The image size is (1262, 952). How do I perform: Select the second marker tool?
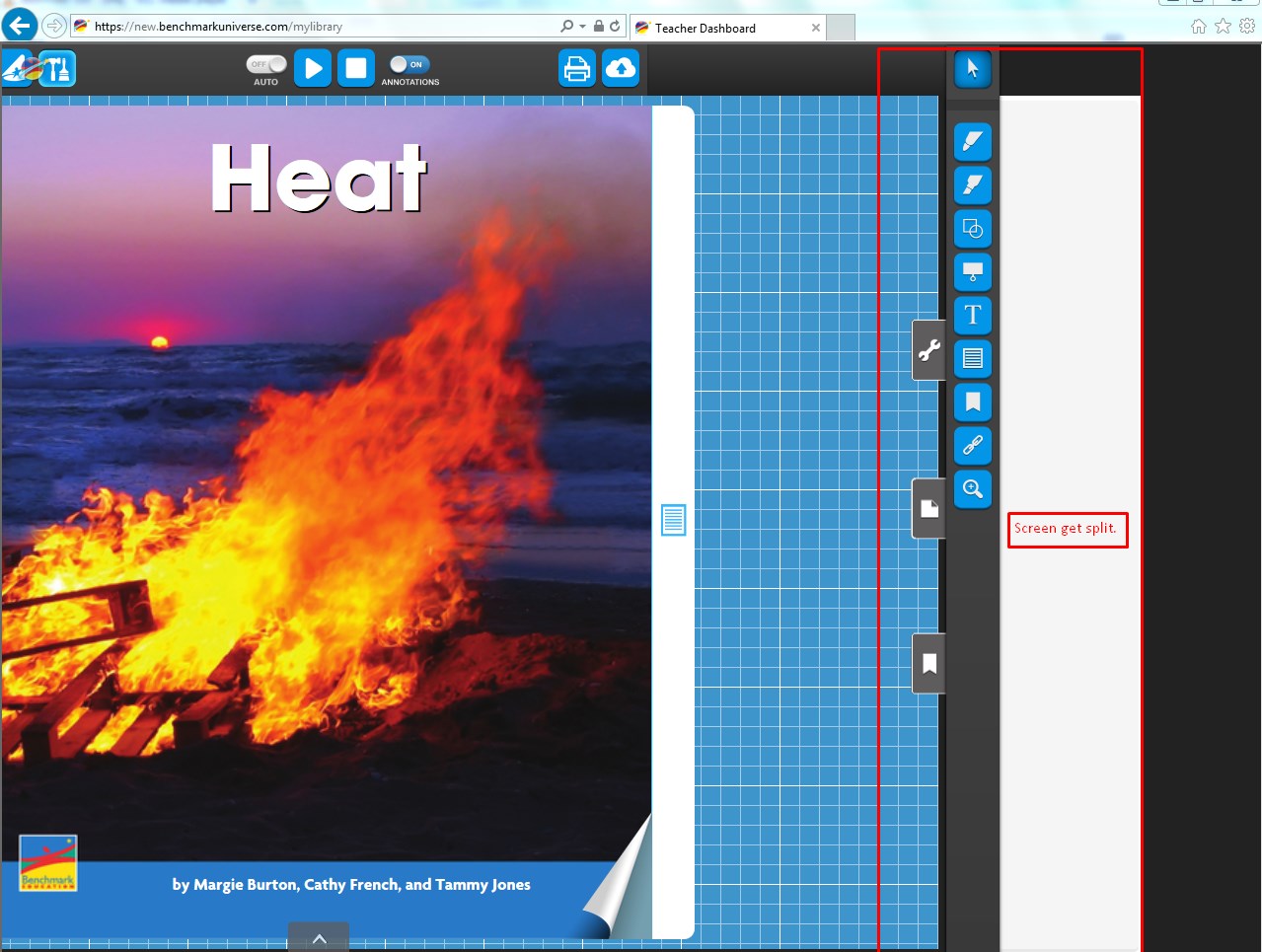[x=973, y=185]
